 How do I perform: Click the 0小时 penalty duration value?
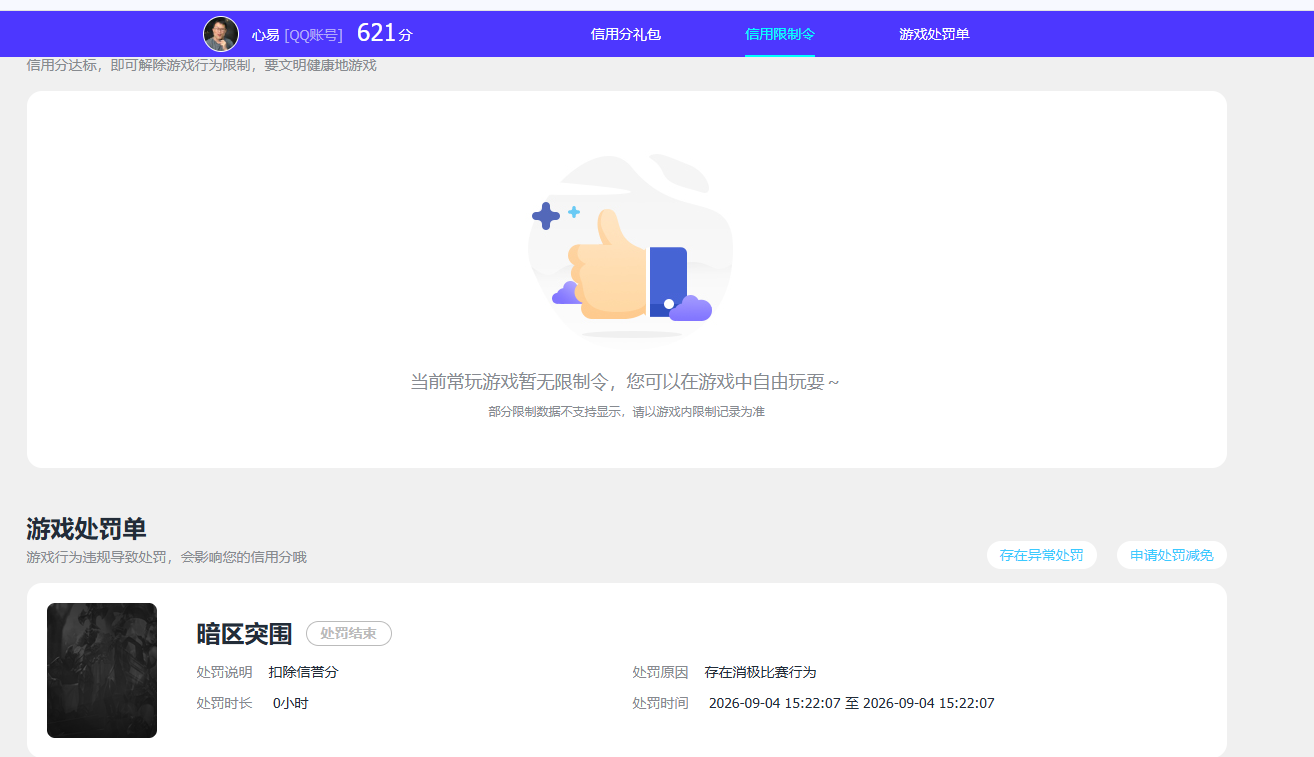tap(291, 703)
